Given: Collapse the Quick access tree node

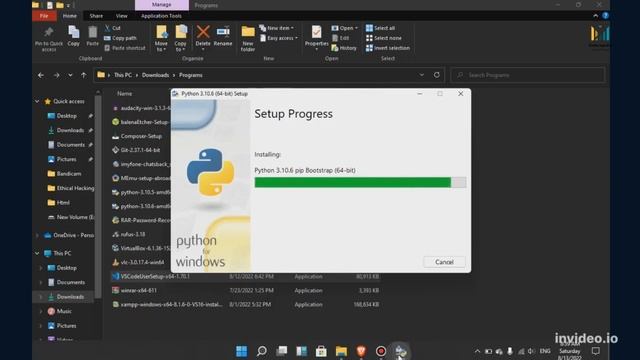Looking at the screenshot, I should (37, 101).
